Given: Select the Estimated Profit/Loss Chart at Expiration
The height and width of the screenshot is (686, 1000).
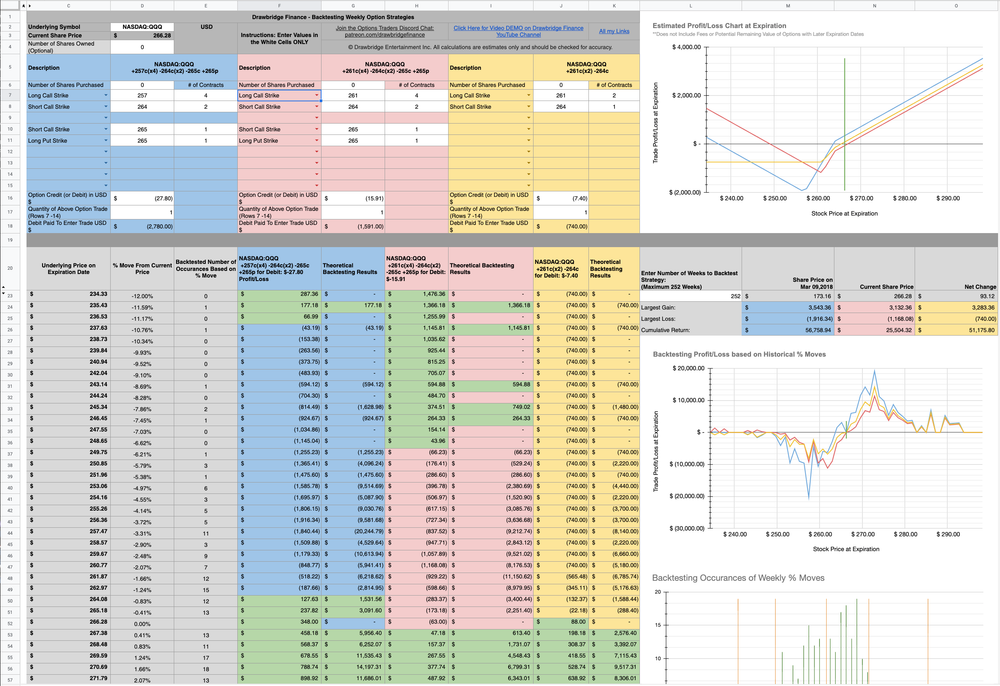Looking at the screenshot, I should click(818, 121).
